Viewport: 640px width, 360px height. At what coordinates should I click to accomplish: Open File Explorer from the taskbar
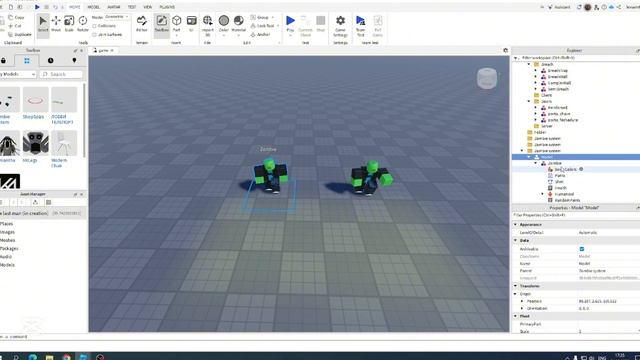tap(49, 357)
